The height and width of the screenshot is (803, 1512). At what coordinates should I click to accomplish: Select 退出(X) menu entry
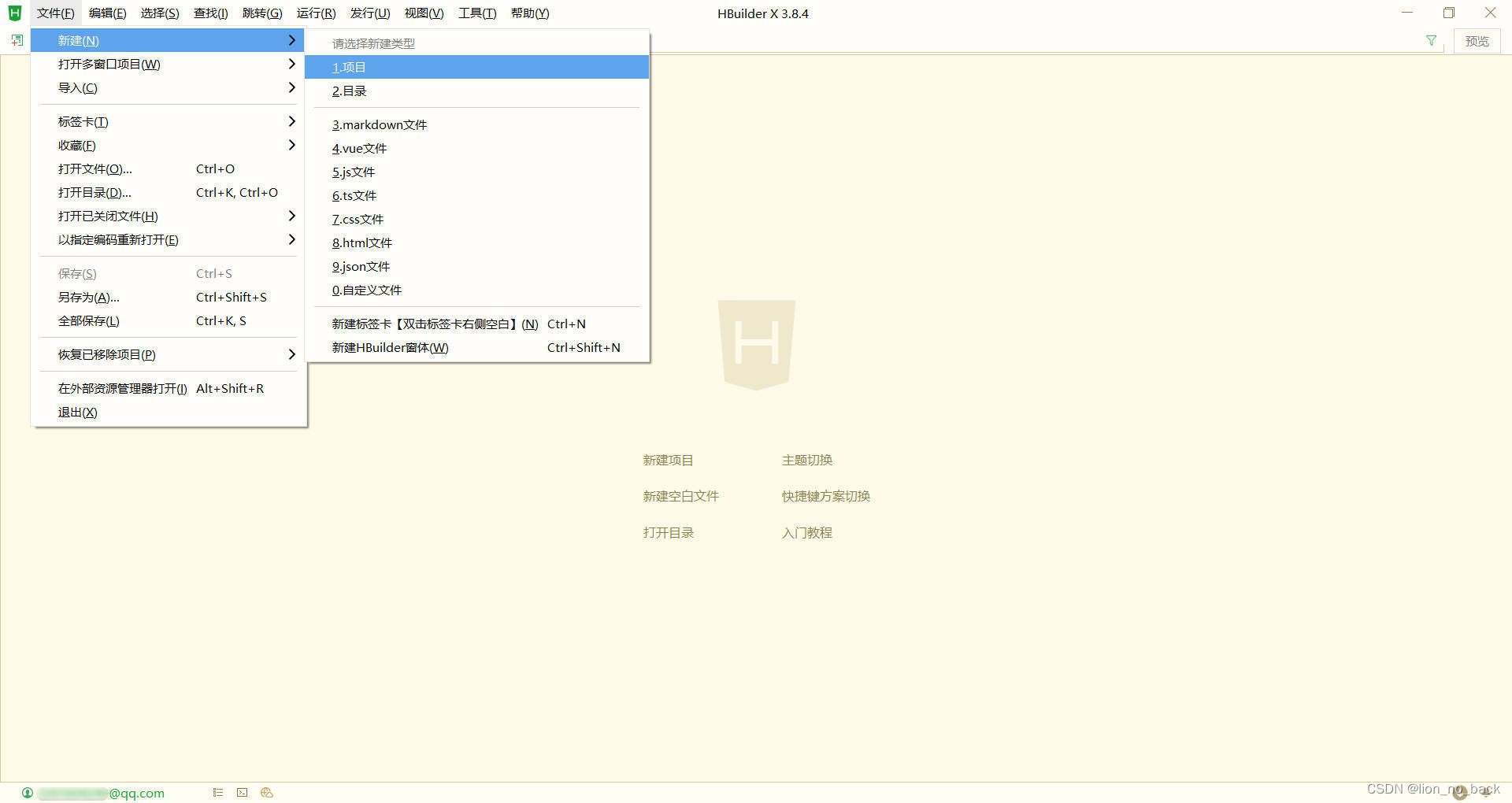point(169,412)
